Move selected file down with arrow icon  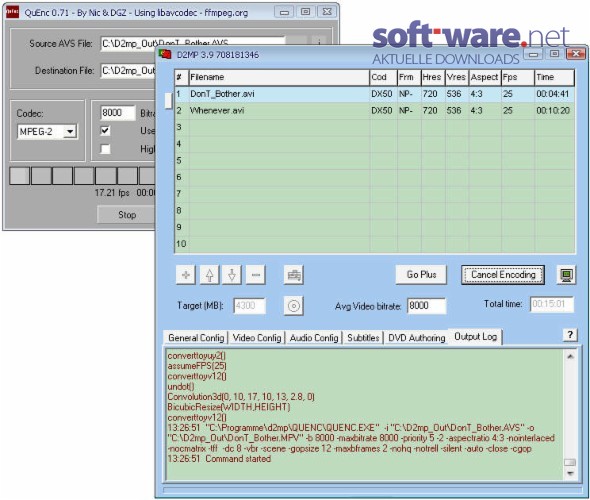point(232,275)
